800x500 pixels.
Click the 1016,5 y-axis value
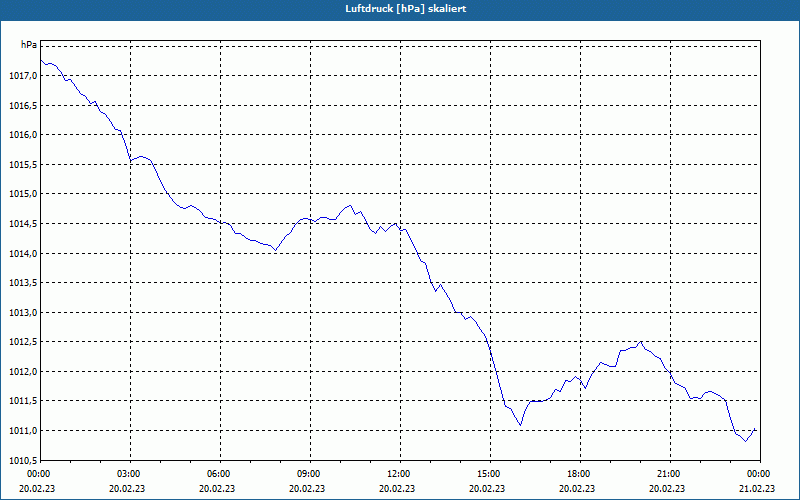click(22, 106)
